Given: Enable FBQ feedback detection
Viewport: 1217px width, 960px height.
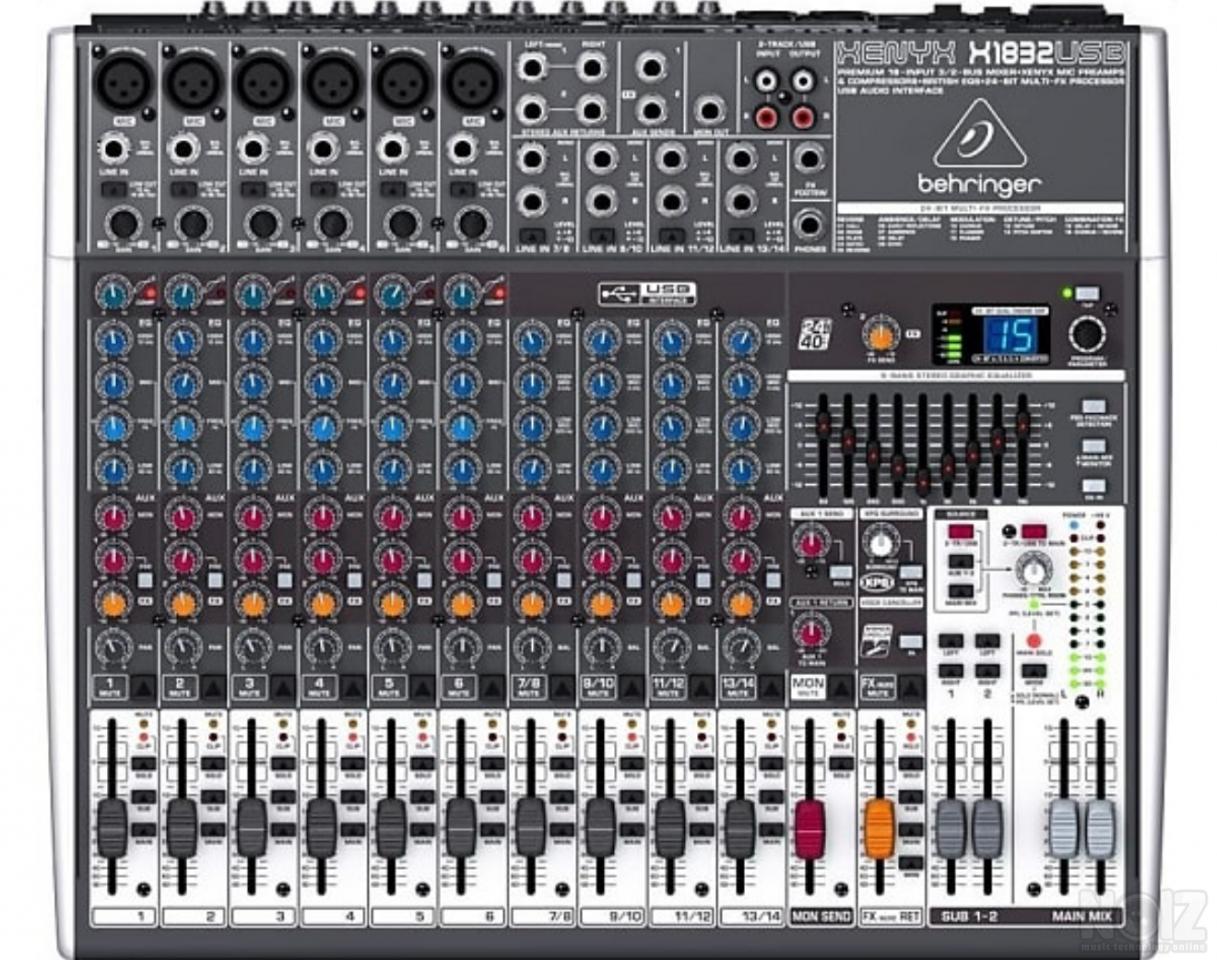Looking at the screenshot, I should point(1093,406).
